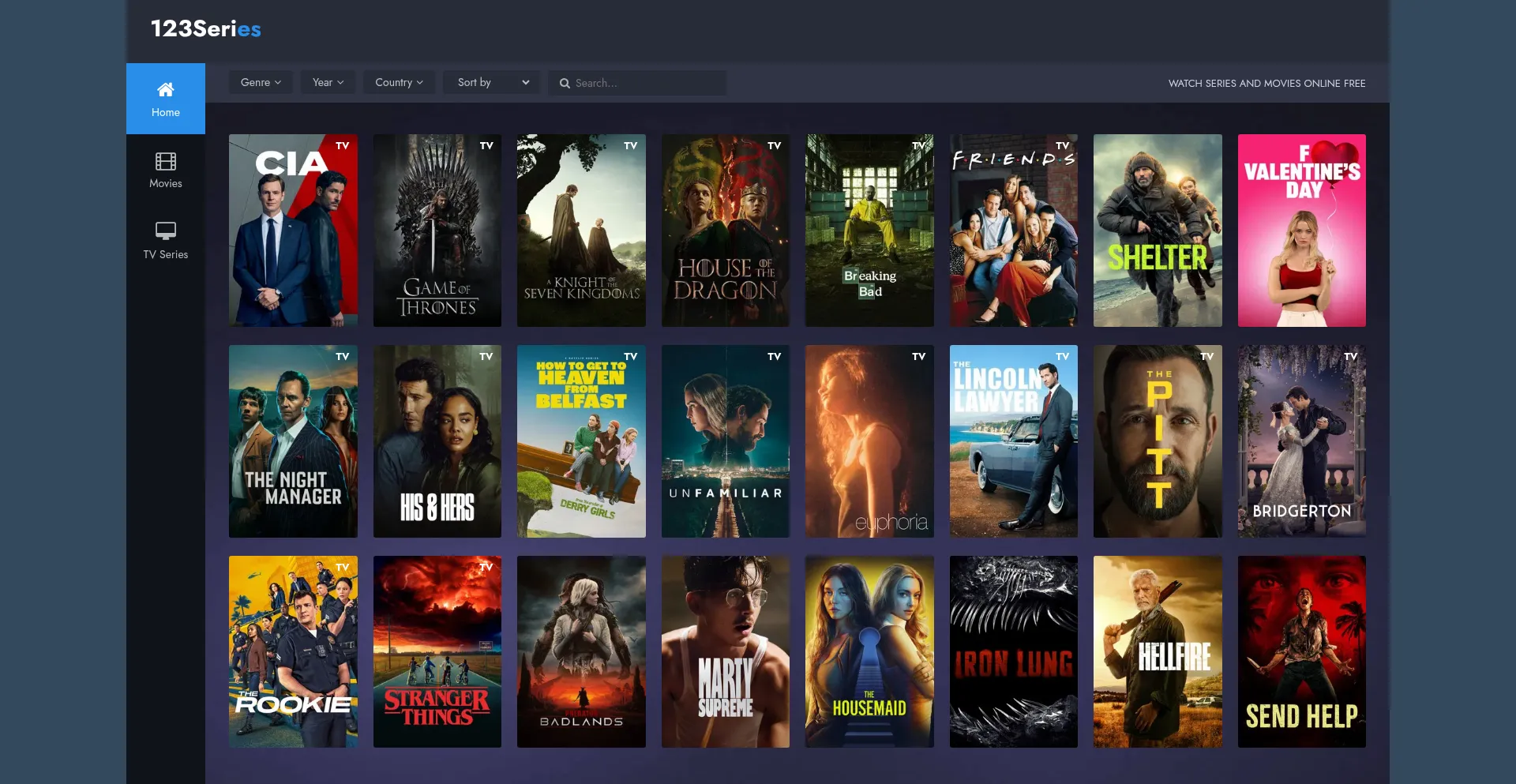This screenshot has height=784, width=1516.
Task: Open House of the Dragon poster
Action: click(x=726, y=231)
